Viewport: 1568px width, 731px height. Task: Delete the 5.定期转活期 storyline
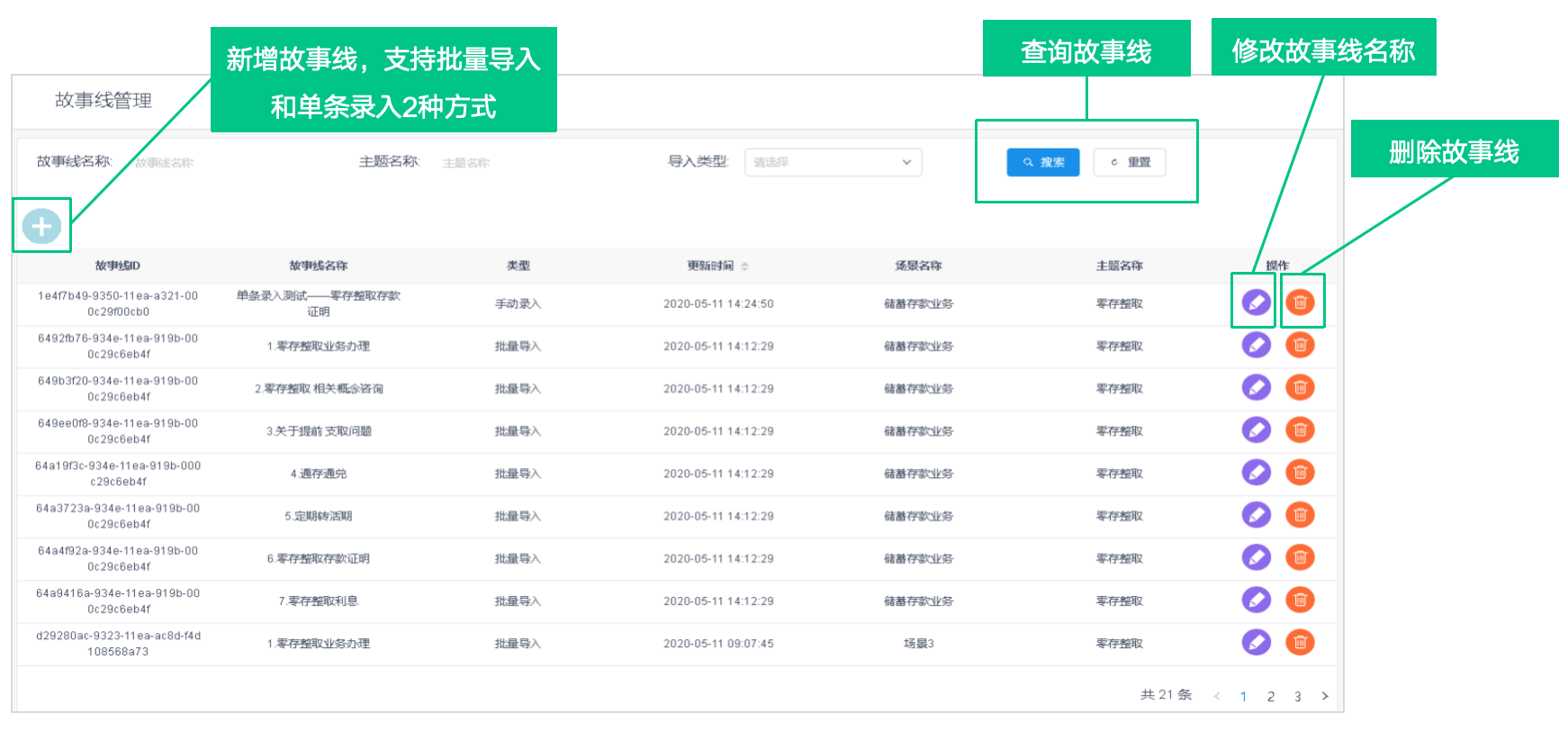pos(1300,515)
